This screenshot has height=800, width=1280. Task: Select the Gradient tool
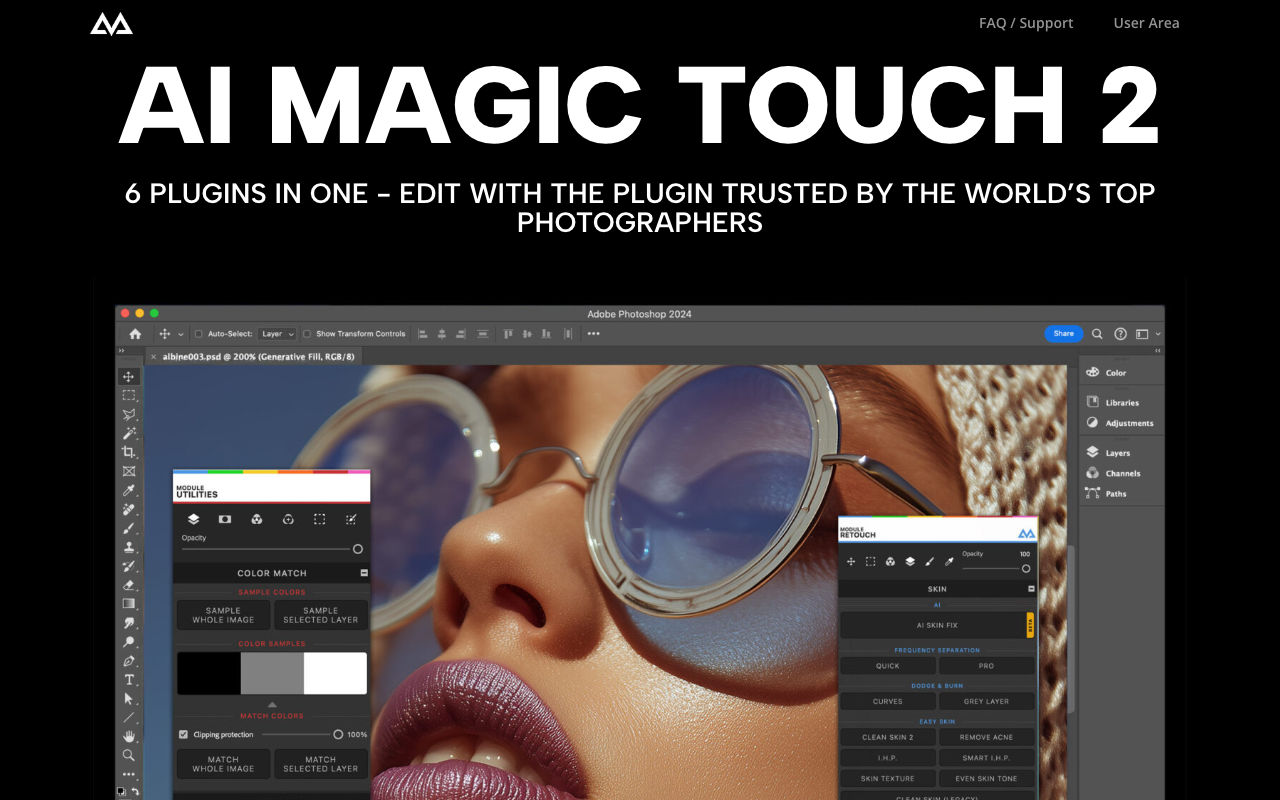coord(129,604)
